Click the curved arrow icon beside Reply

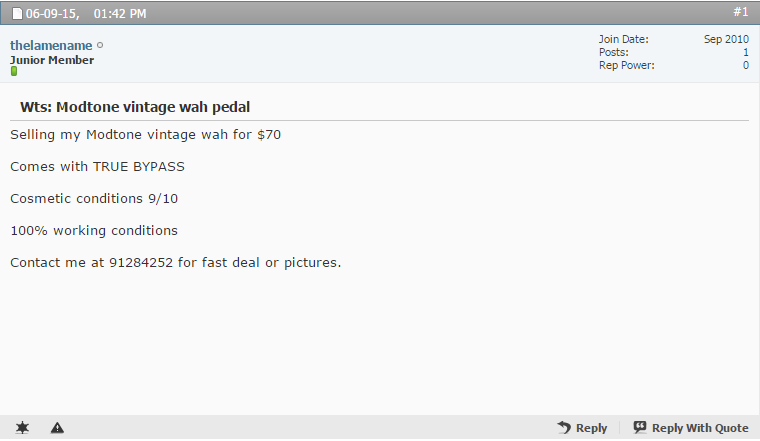(564, 427)
